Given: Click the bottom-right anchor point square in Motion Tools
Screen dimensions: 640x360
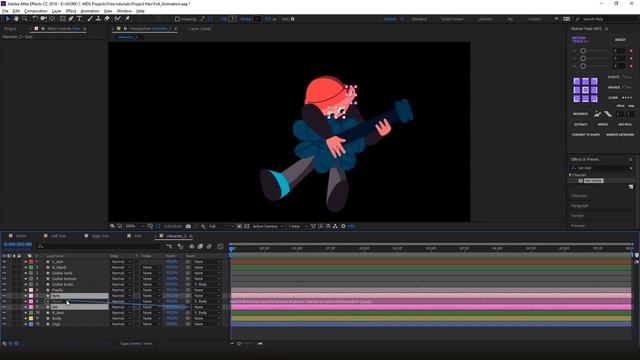Looking at the screenshot, I should pyautogui.click(x=594, y=98).
